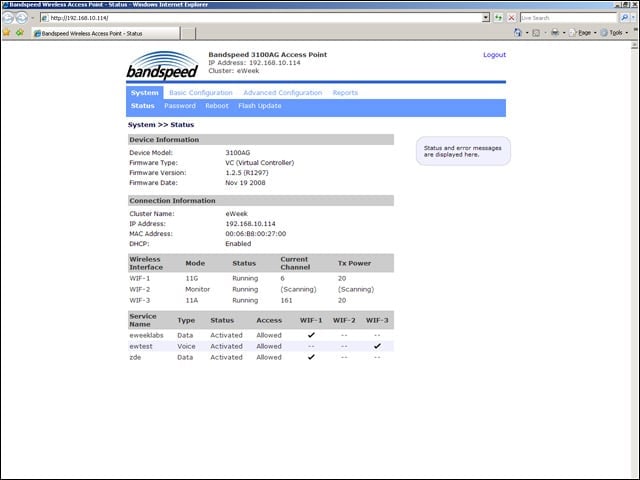Switch to the Basic Configuration tab

[x=200, y=93]
